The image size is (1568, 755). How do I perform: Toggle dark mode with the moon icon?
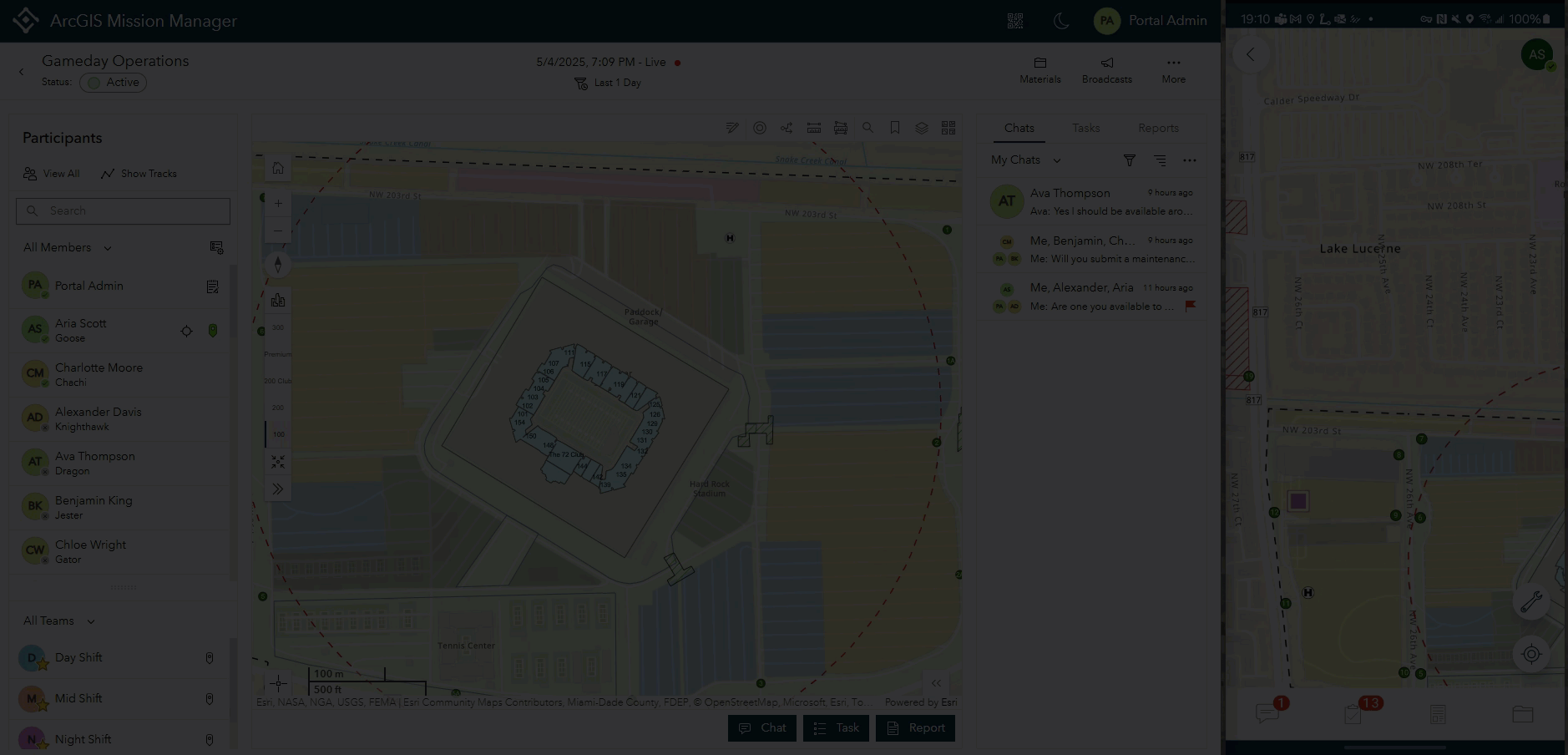(1061, 21)
